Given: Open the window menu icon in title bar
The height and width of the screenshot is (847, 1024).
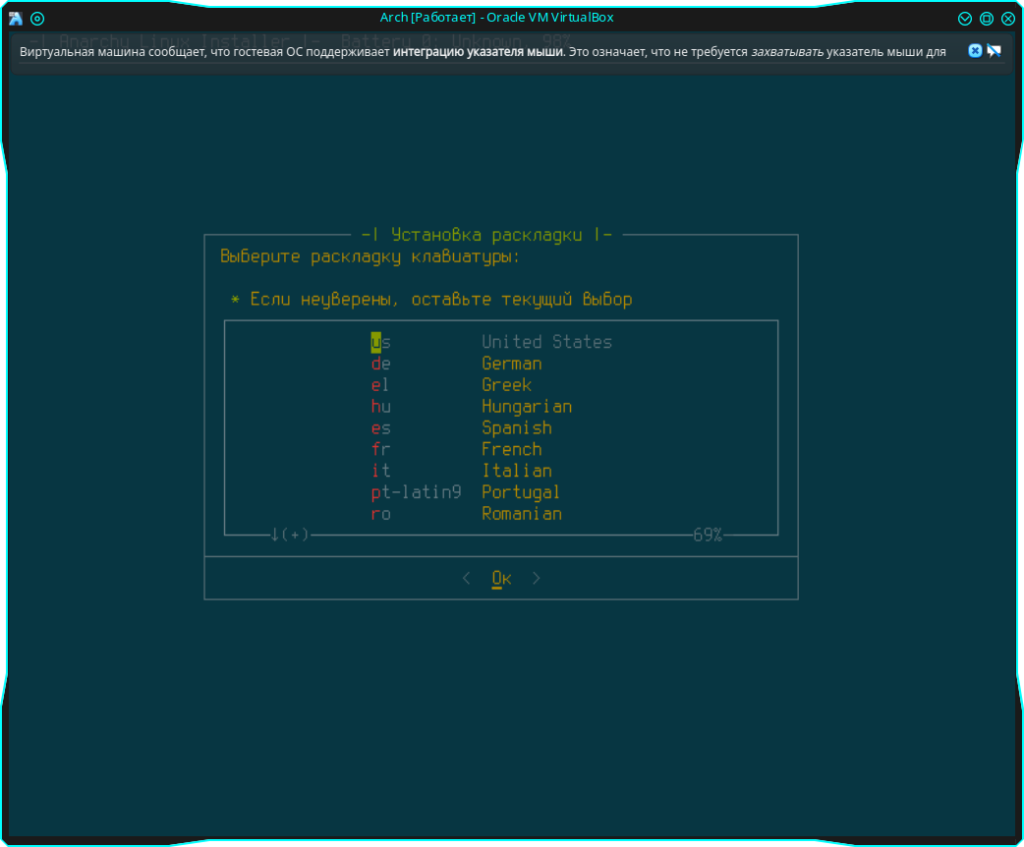Looking at the screenshot, I should pos(16,18).
